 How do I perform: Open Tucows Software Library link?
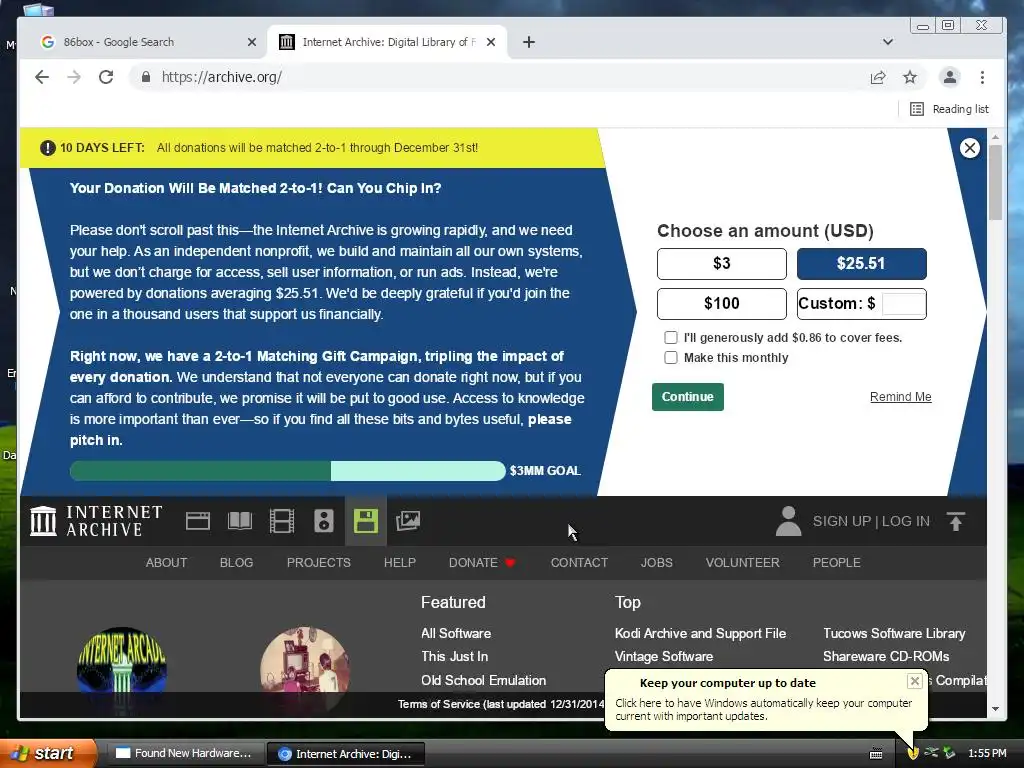click(894, 633)
